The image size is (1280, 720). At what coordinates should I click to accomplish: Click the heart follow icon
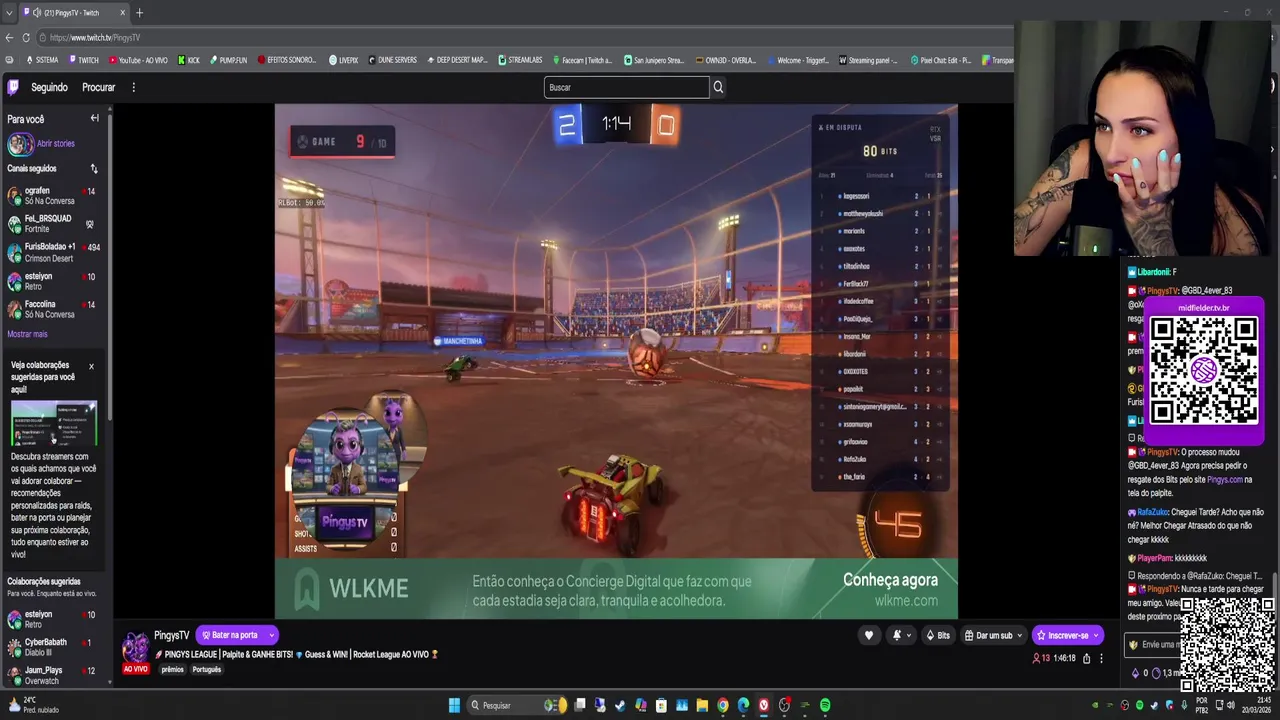click(869, 635)
